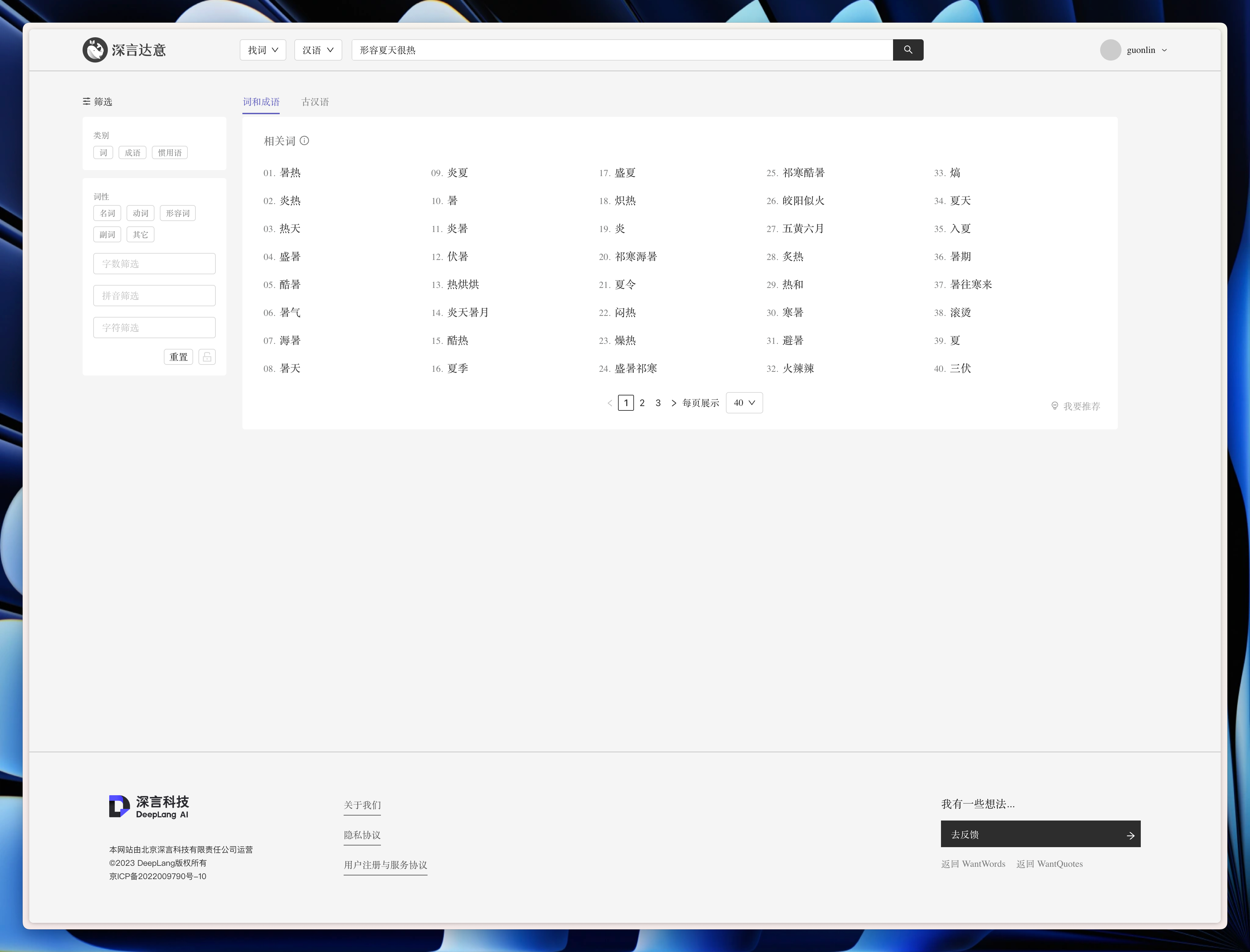
Task: Toggle the 成语 category filter
Action: tap(132, 153)
